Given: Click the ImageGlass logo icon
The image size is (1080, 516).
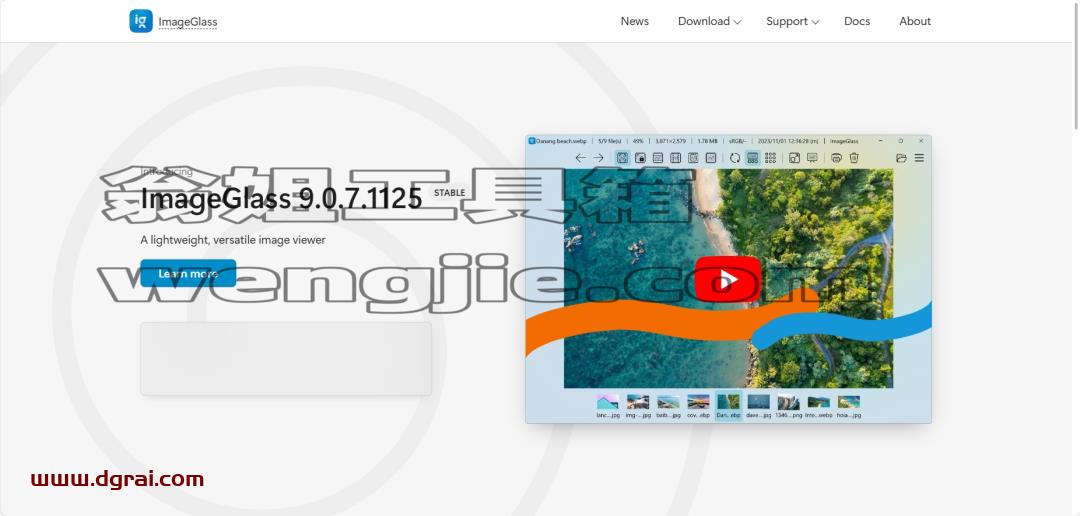Looking at the screenshot, I should [141, 21].
